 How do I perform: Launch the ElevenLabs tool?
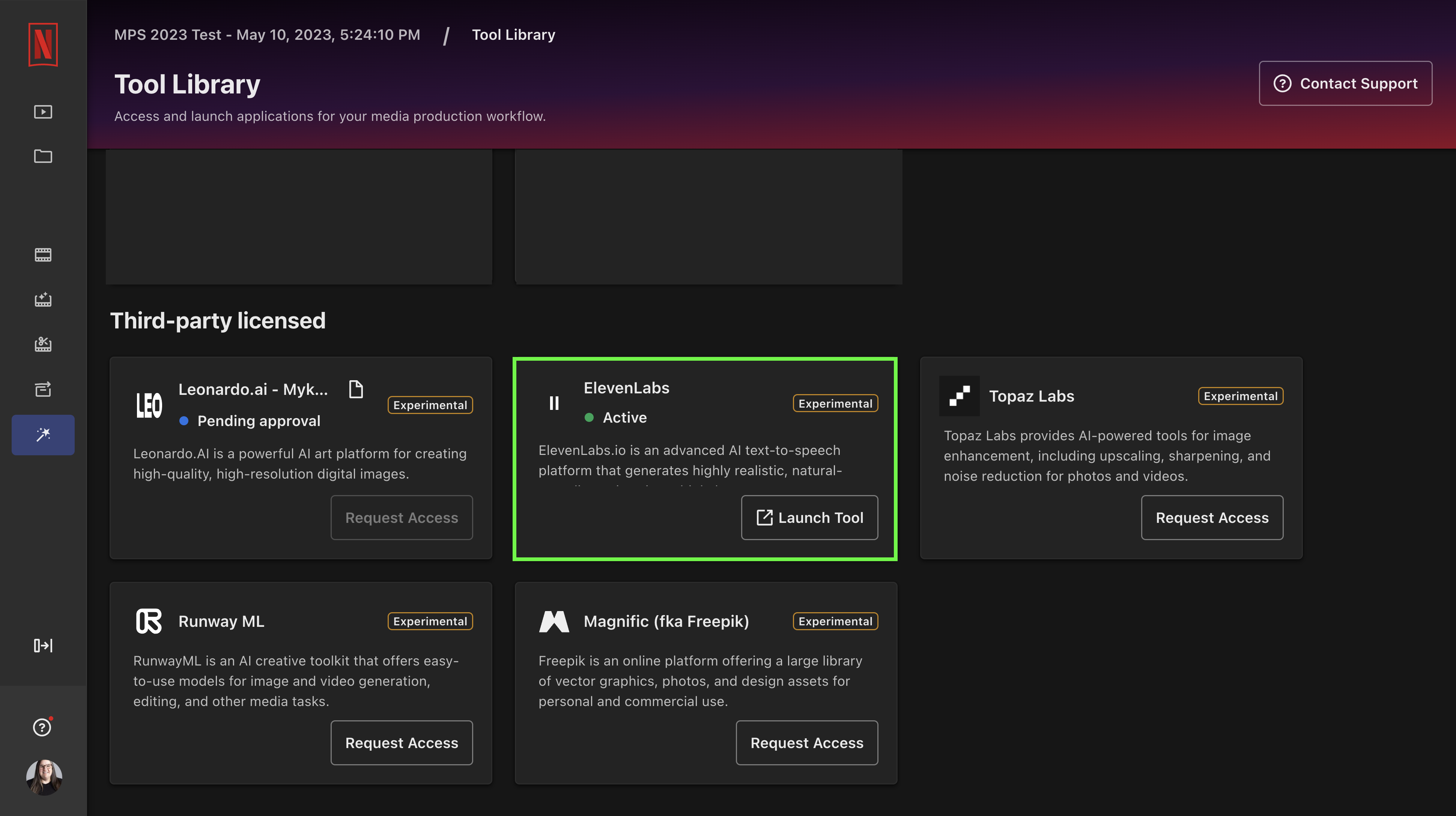tap(809, 518)
